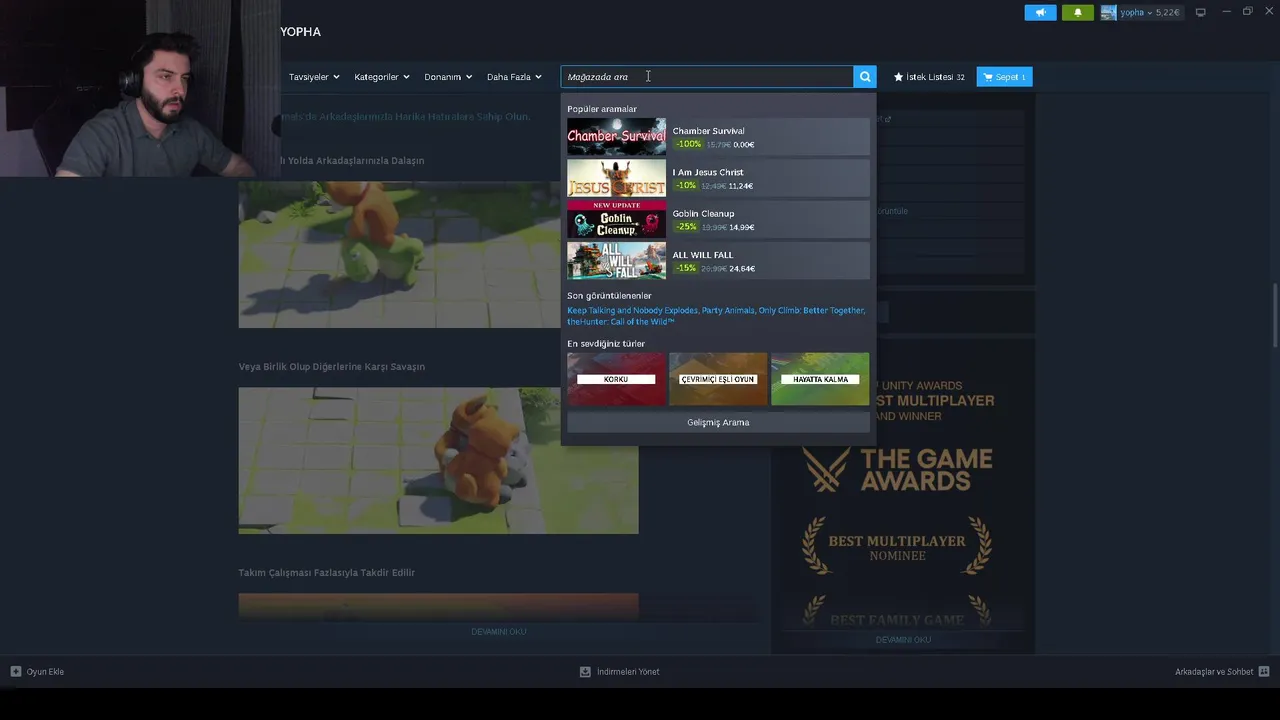Click the I Am Jesus Christ 11,24€ price

741,186
